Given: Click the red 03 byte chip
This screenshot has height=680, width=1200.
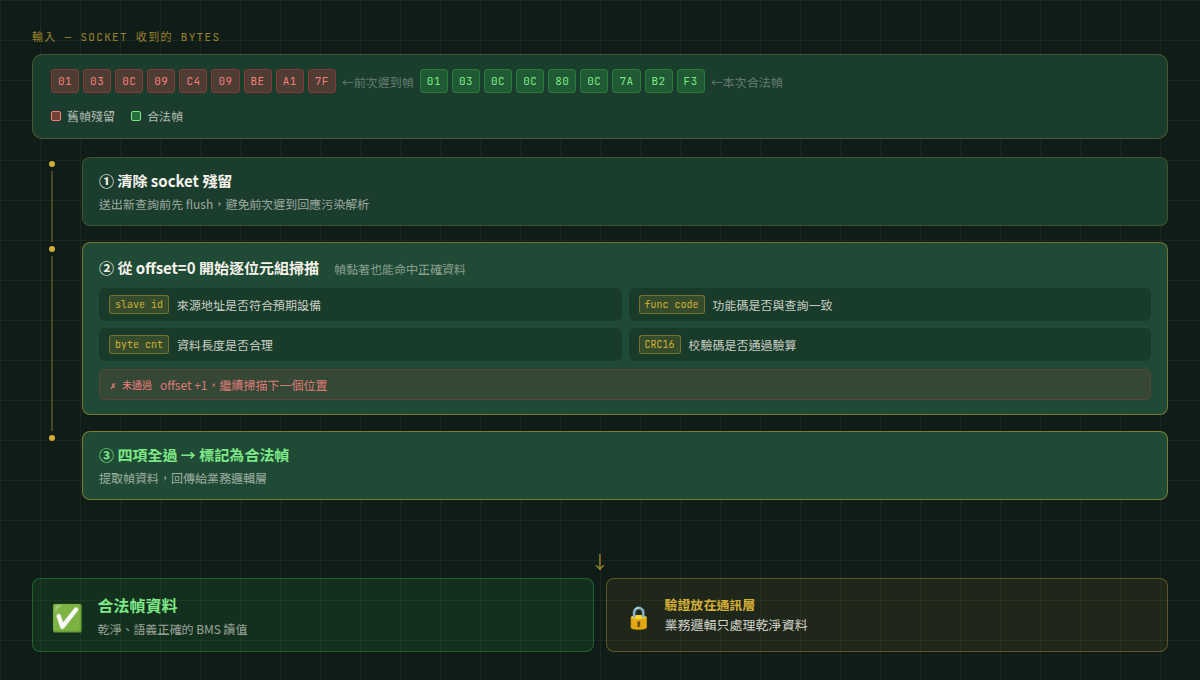Looking at the screenshot, I should tap(97, 81).
